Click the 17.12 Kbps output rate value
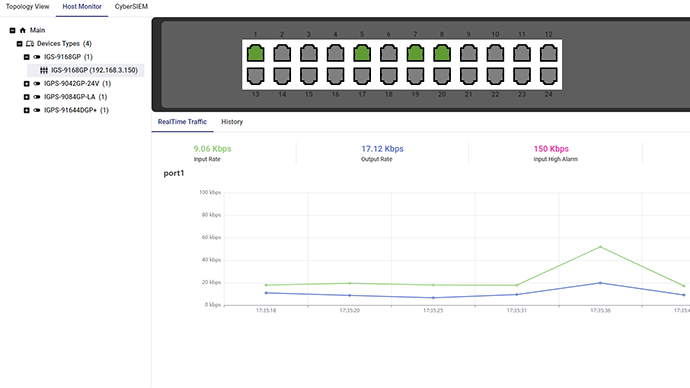The image size is (690, 388). tap(382, 149)
